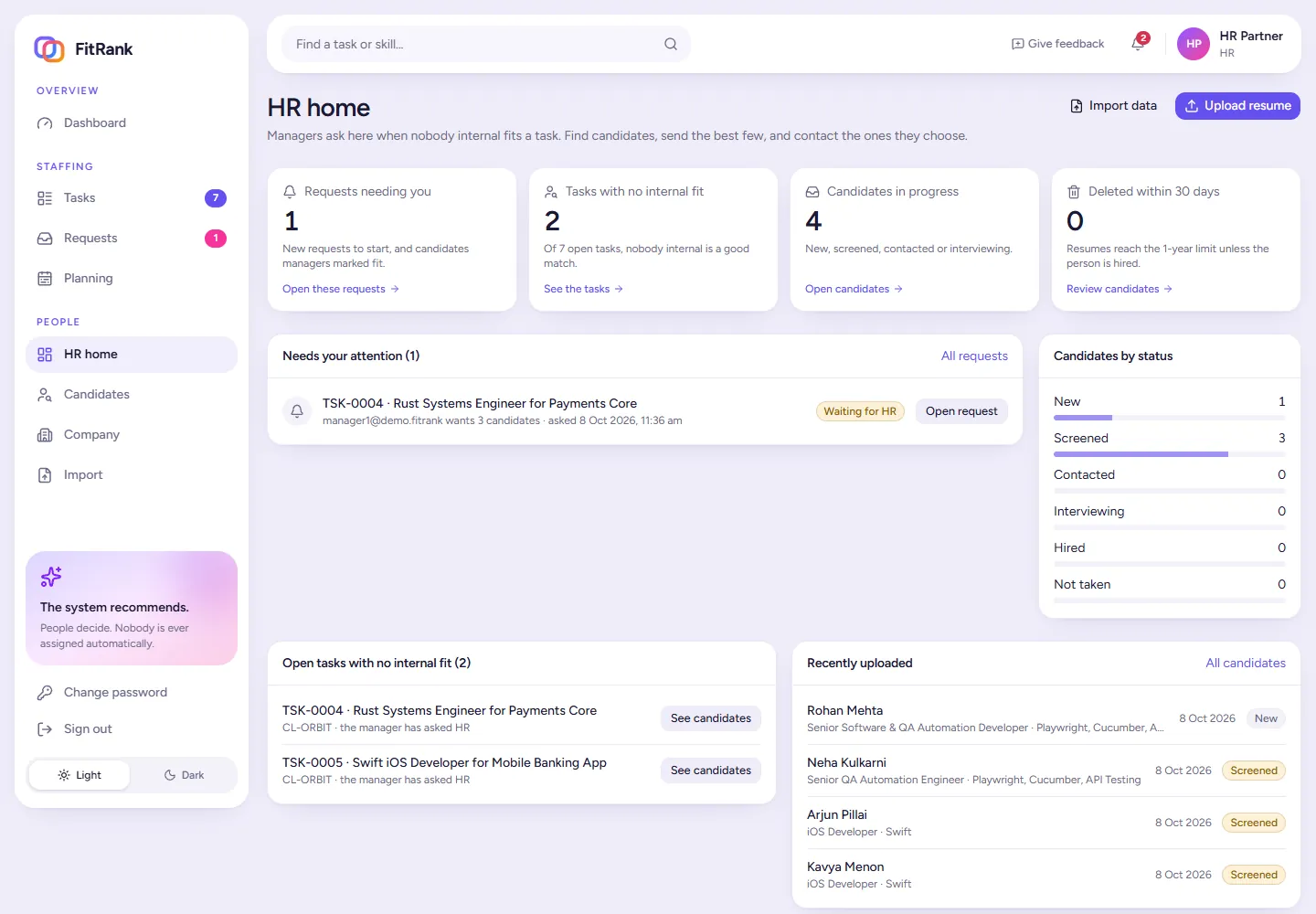Follow the Review candidates link
The image size is (1316, 914).
(1120, 289)
